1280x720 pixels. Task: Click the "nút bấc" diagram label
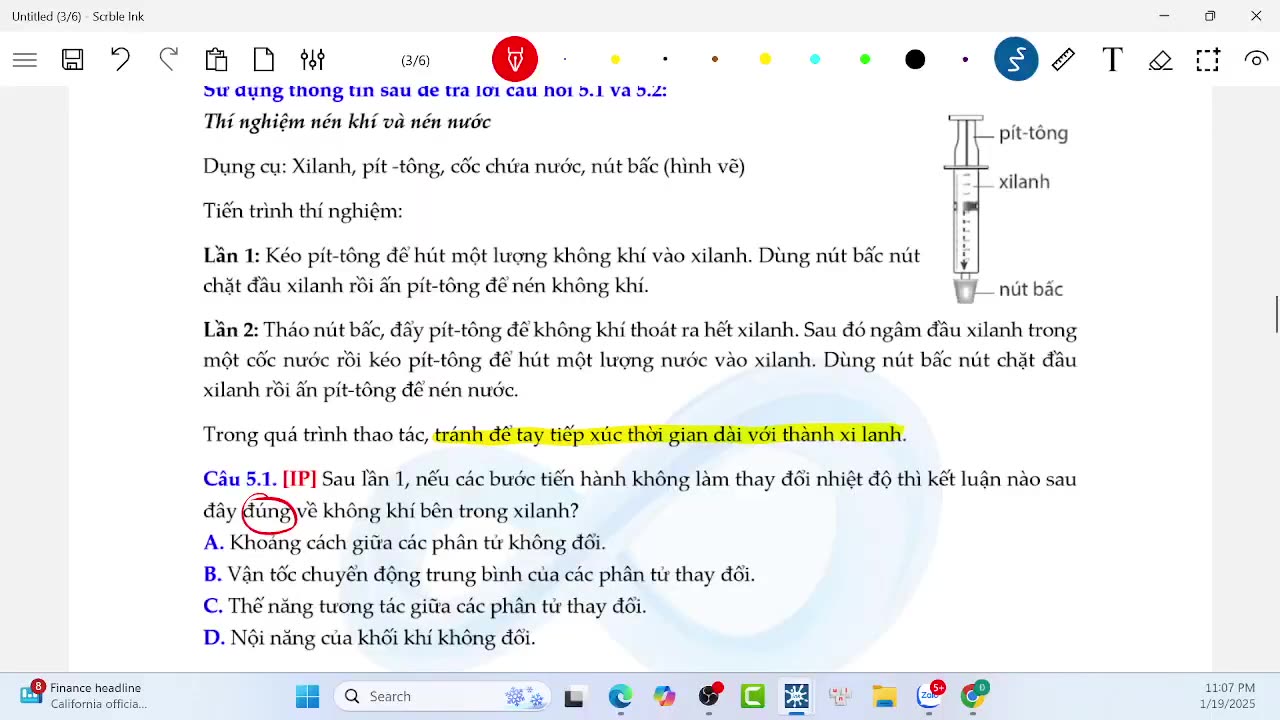pyautogui.click(x=1030, y=290)
